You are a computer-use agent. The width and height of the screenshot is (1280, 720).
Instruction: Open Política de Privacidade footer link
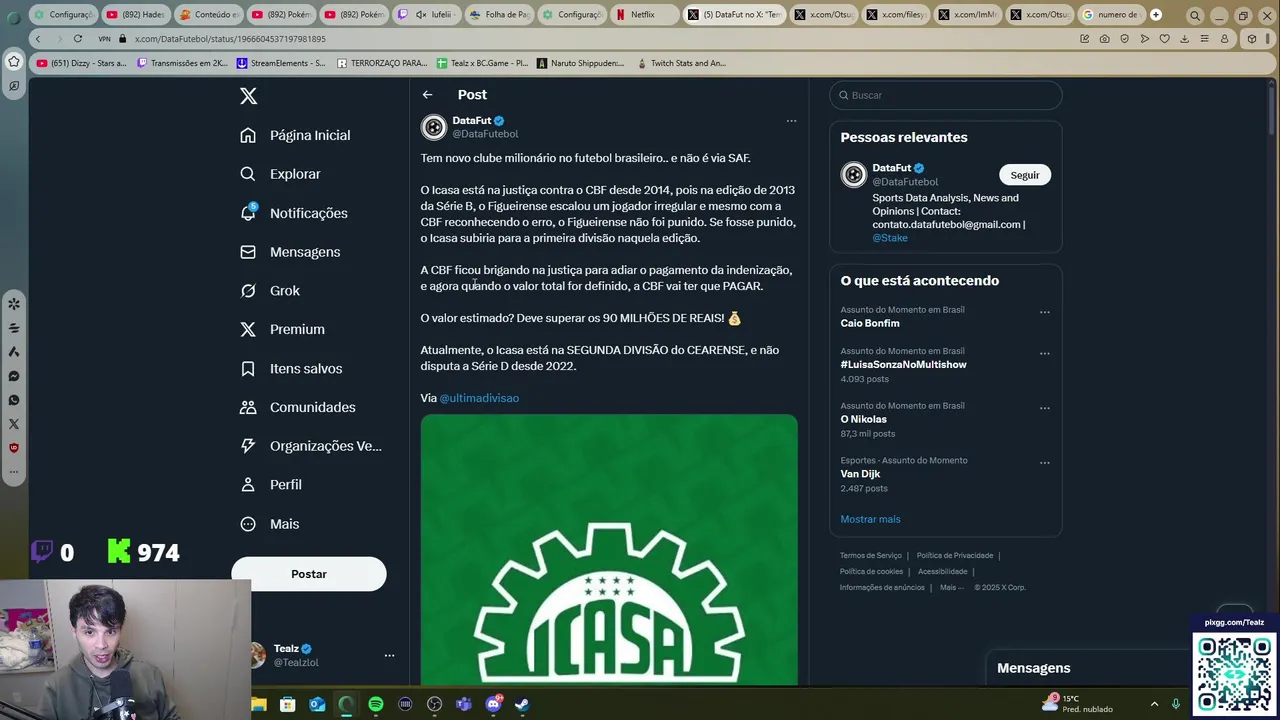[955, 556]
